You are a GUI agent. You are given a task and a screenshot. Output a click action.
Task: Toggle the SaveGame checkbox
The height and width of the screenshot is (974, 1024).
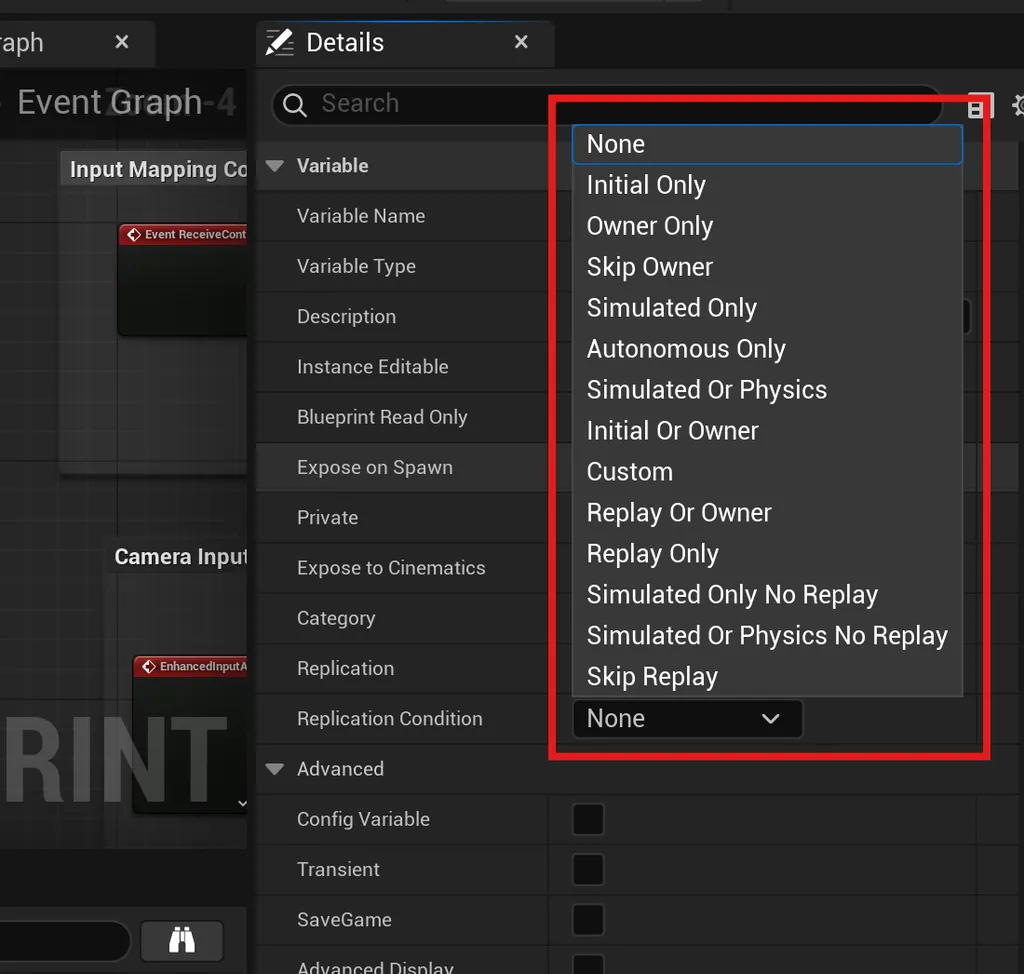(588, 920)
